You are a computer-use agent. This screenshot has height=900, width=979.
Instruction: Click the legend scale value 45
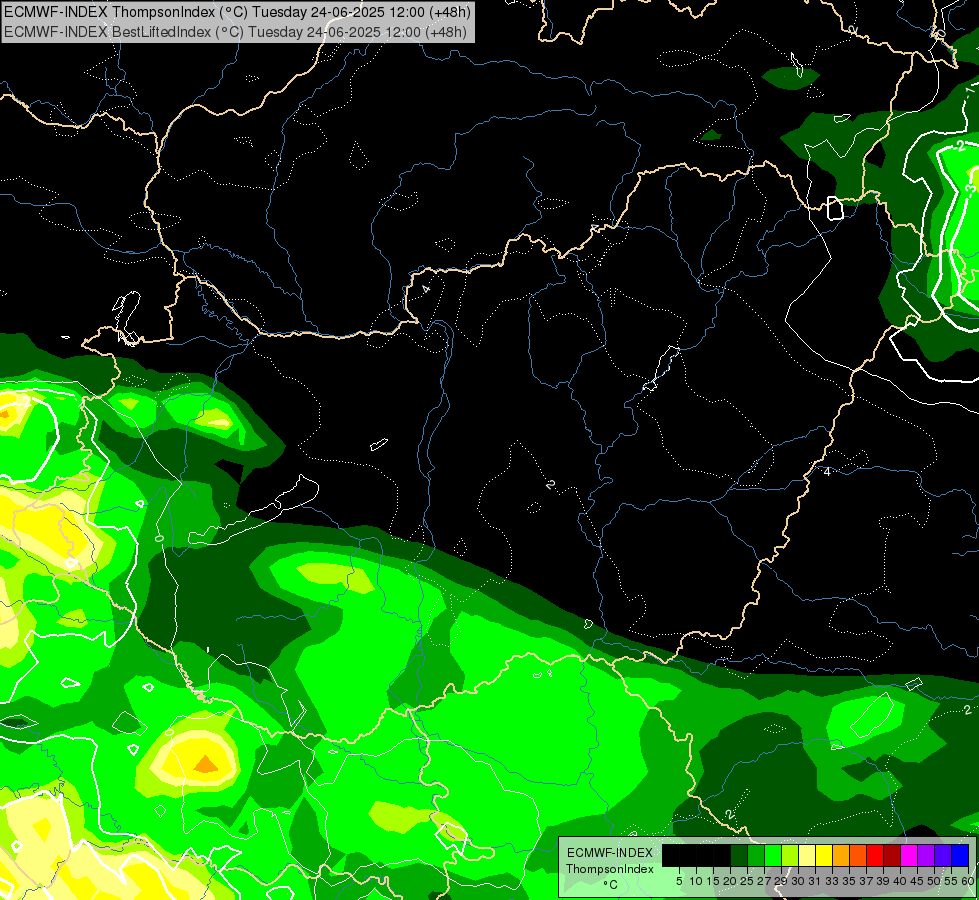(x=918, y=881)
